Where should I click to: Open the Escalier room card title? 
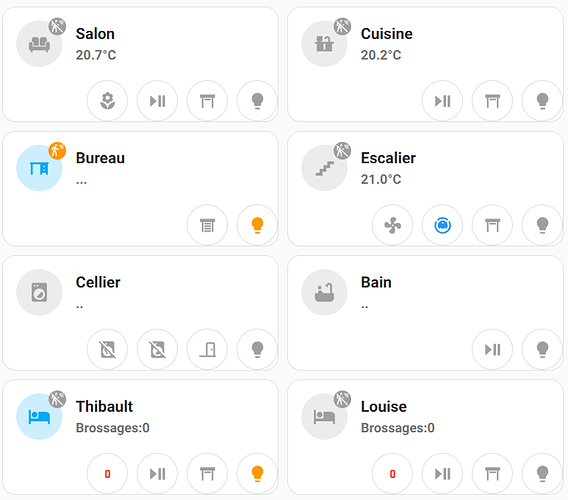[388, 158]
